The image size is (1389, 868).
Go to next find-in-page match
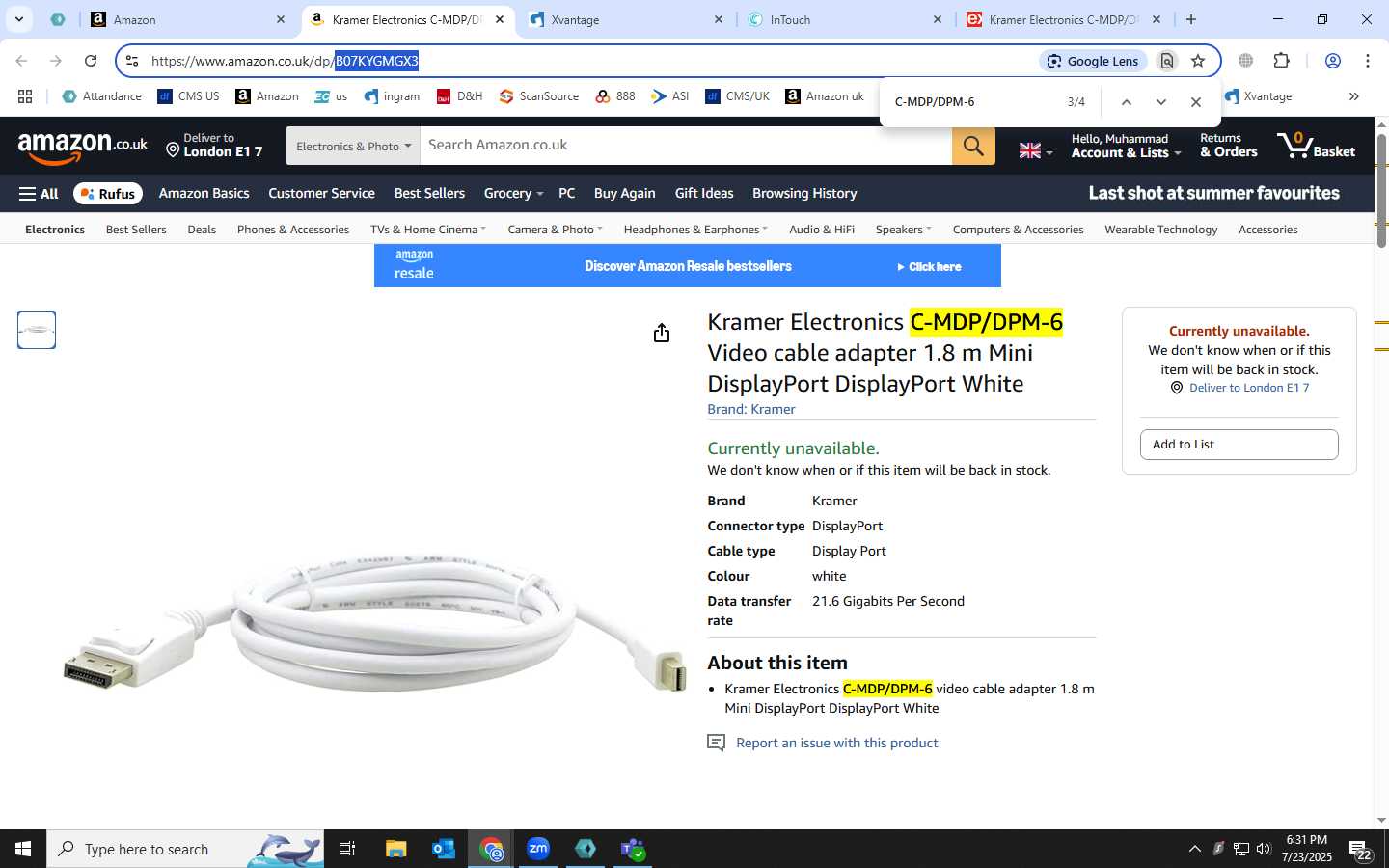tap(1161, 102)
